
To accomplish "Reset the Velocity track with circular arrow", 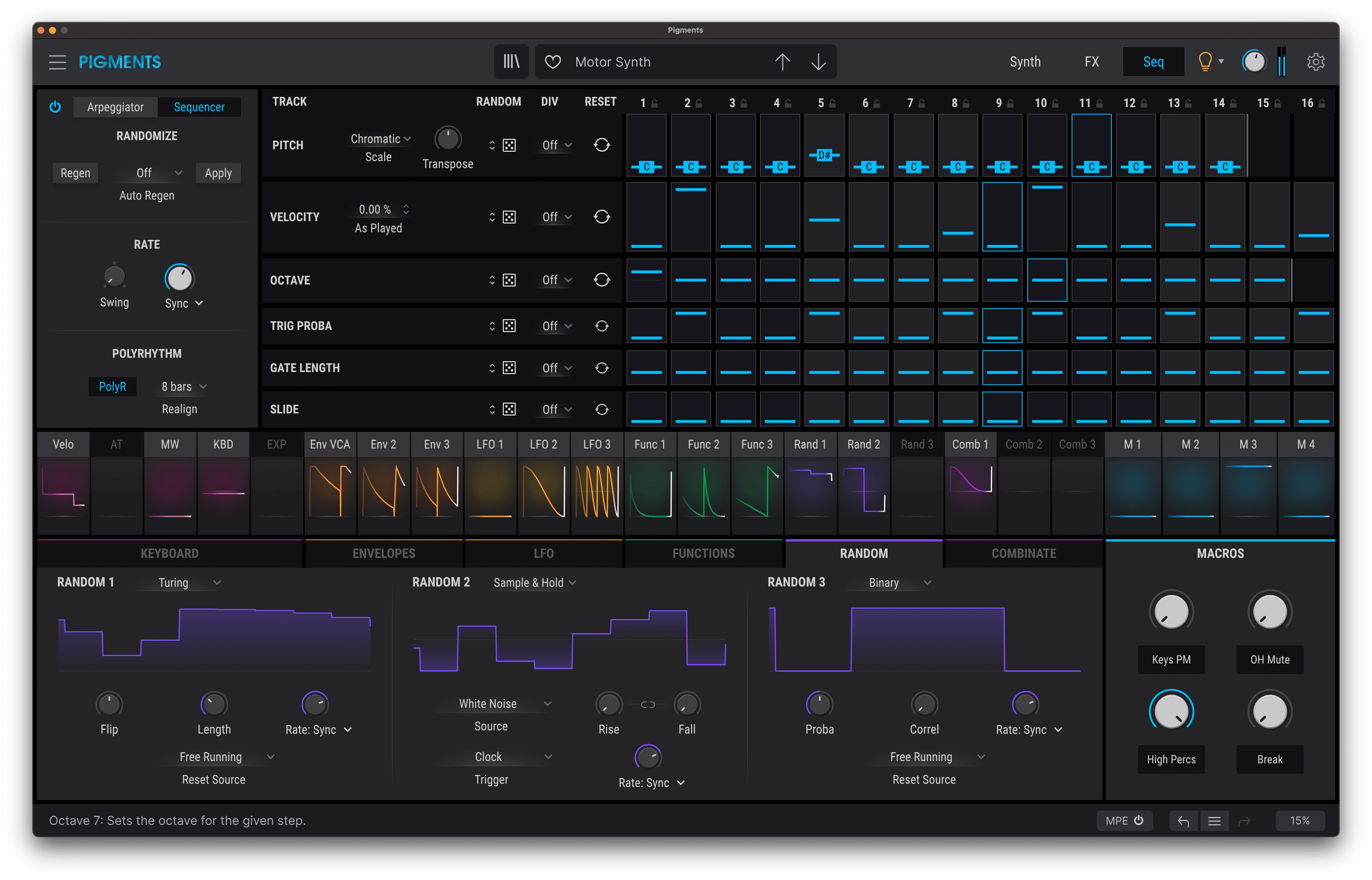I will [601, 217].
